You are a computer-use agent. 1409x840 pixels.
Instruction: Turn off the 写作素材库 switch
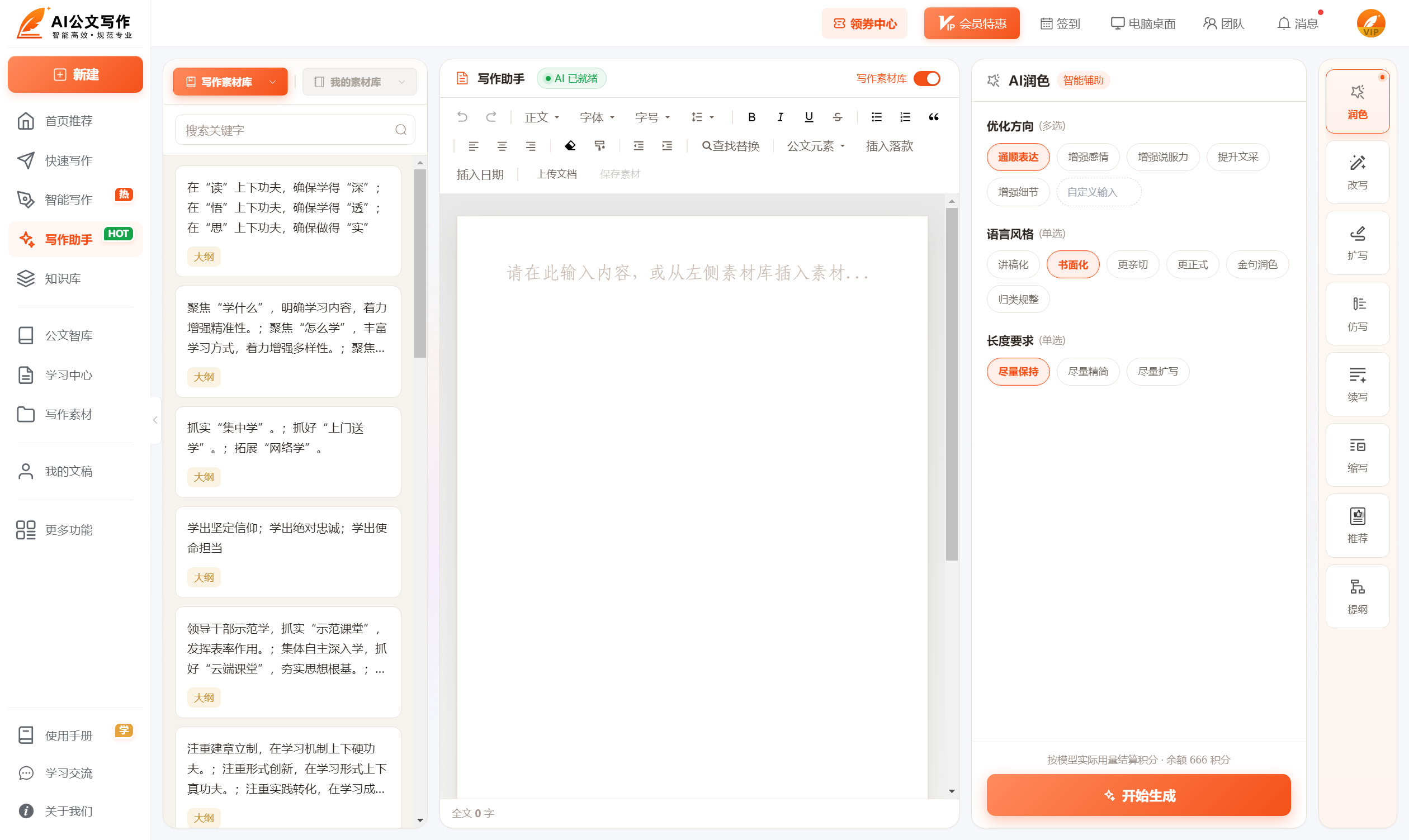point(927,79)
